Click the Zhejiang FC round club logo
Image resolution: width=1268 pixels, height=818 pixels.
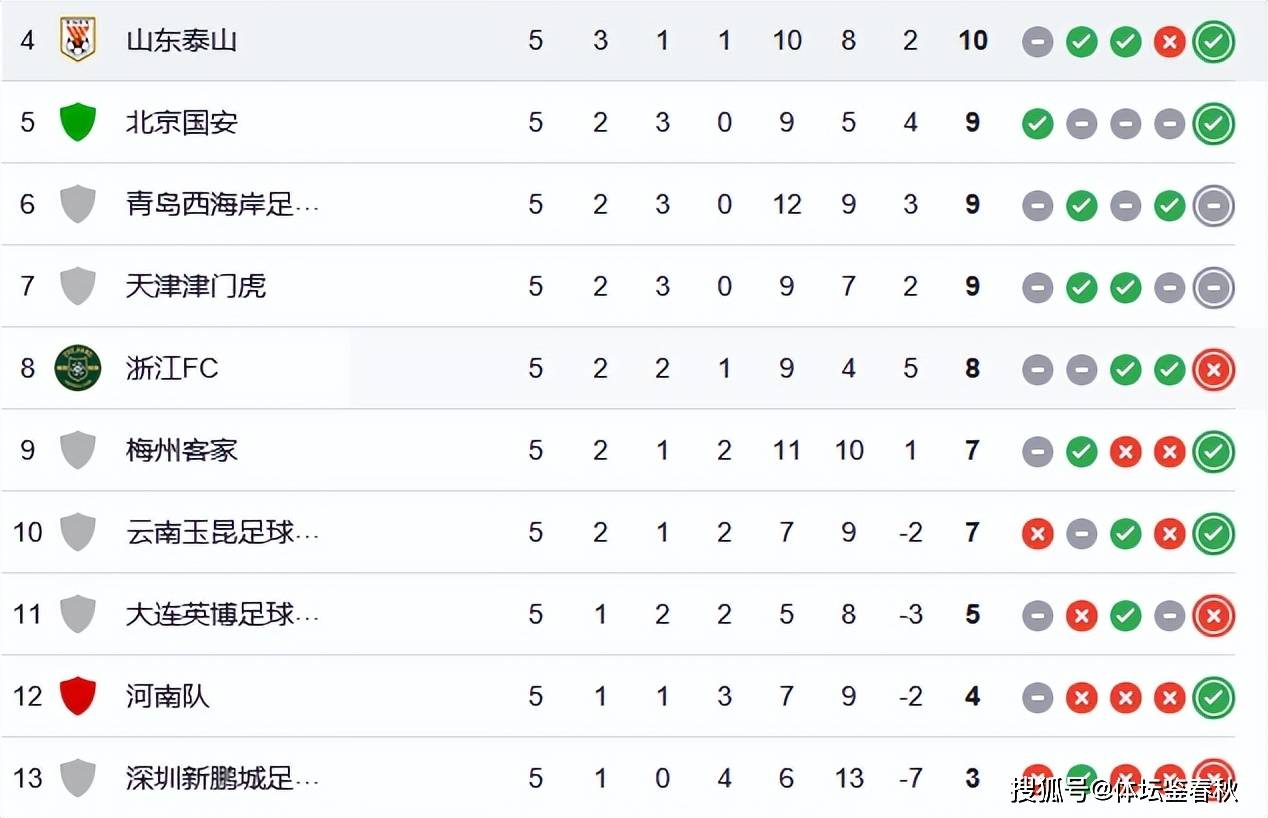click(x=77, y=368)
